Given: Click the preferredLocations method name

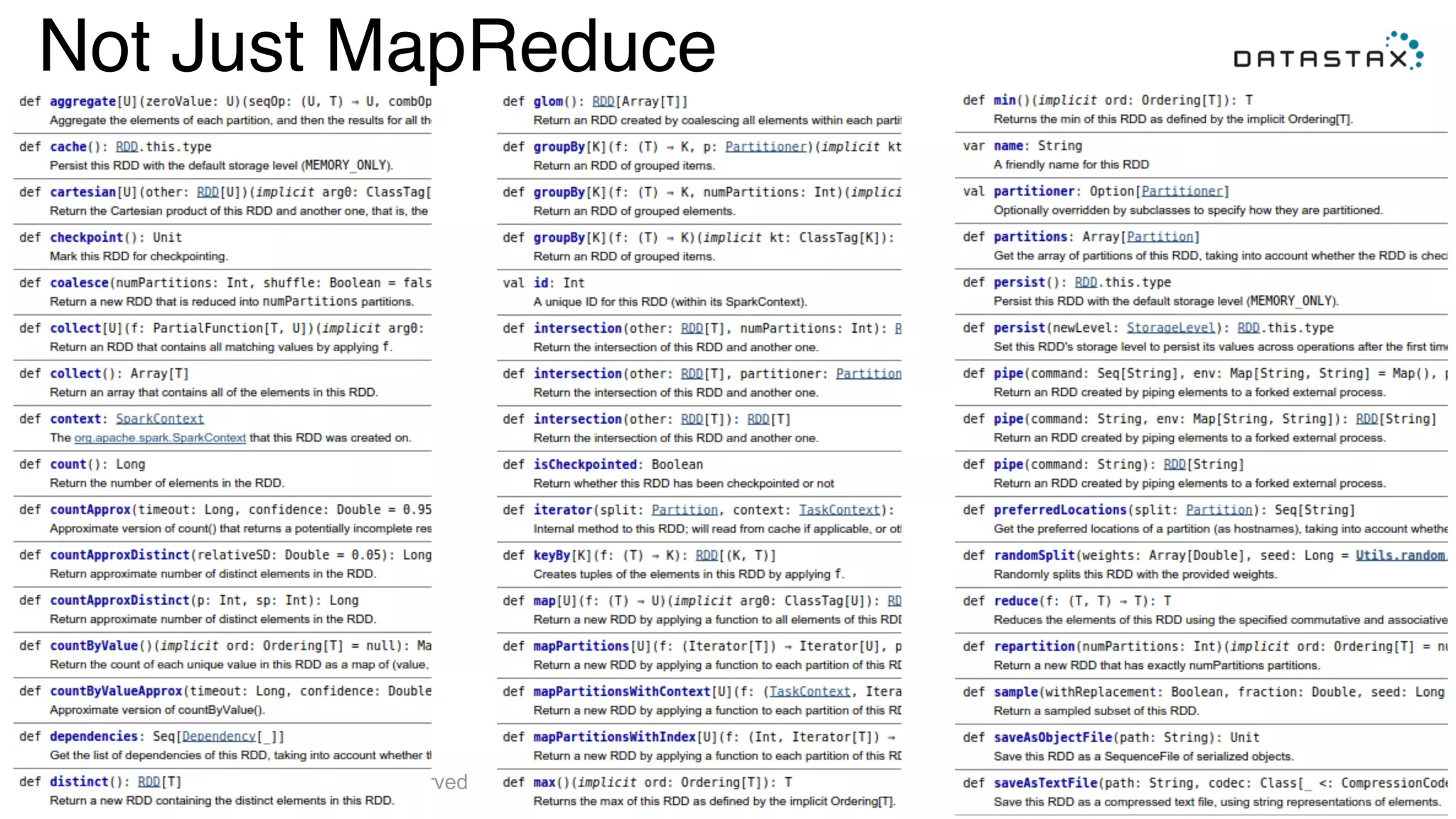Looking at the screenshot, I should point(1060,510).
